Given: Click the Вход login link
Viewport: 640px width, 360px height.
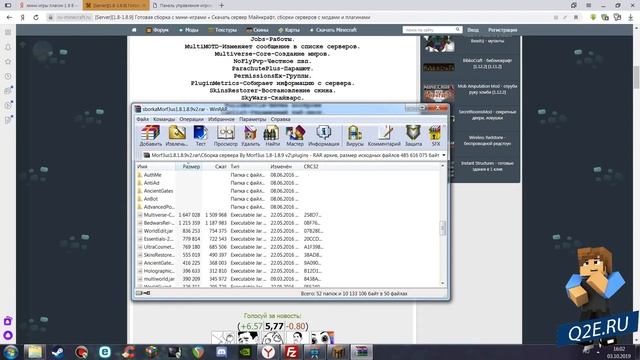Looking at the screenshot, I should 473,30.
